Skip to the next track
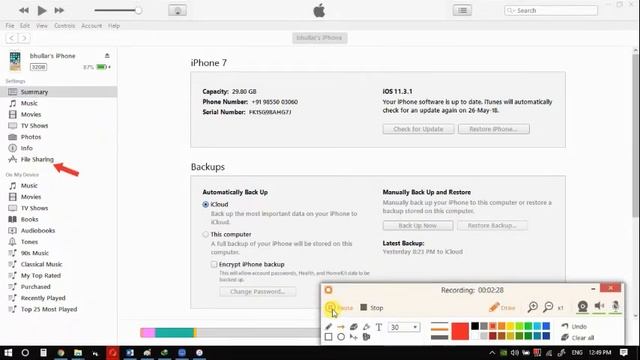 point(59,10)
